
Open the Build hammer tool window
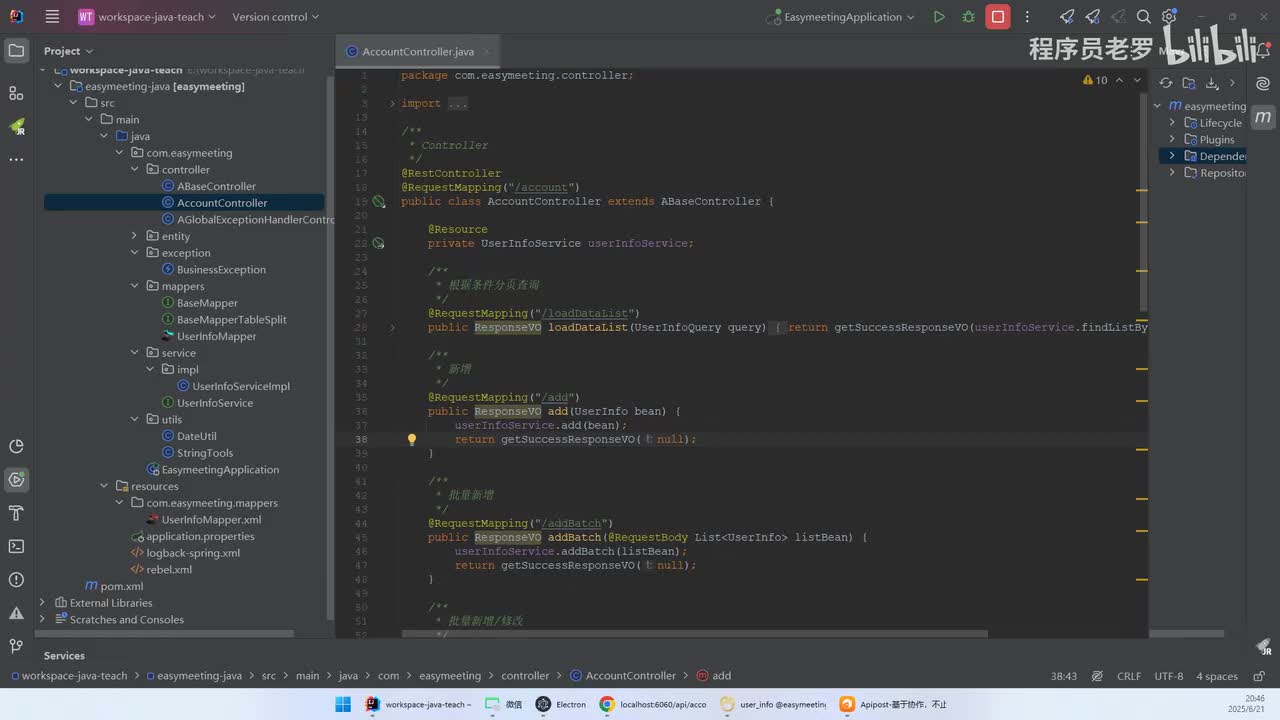coord(16,513)
